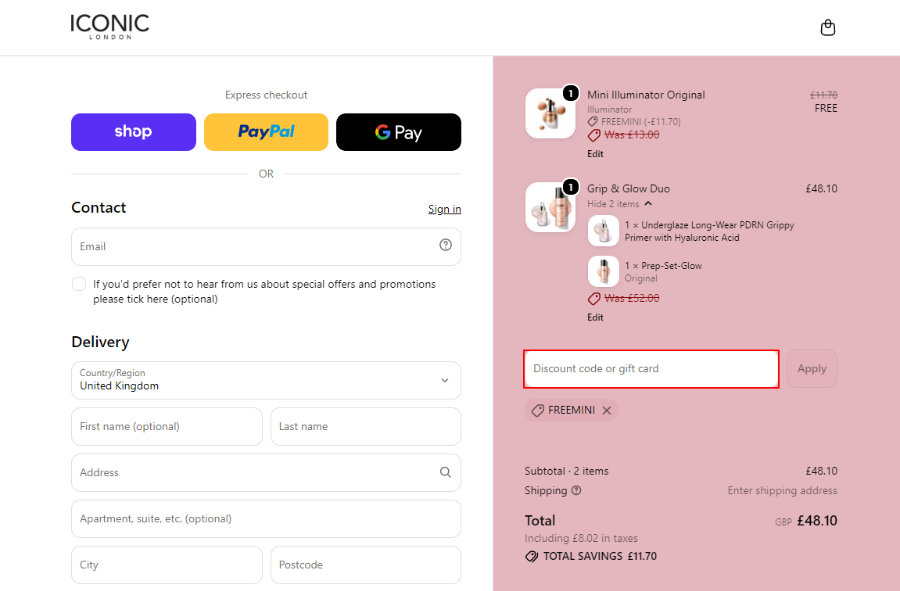Image resolution: width=900 pixels, height=591 pixels.
Task: Focus the Email input field
Action: (266, 247)
